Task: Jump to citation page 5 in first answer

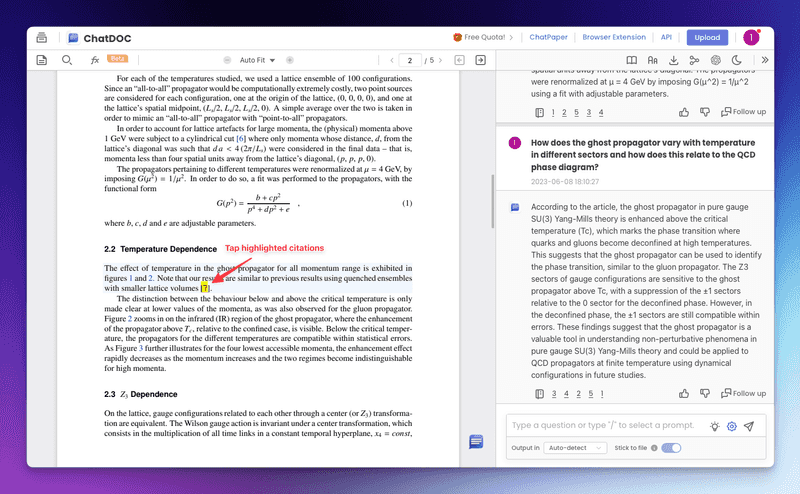Action: click(577, 113)
